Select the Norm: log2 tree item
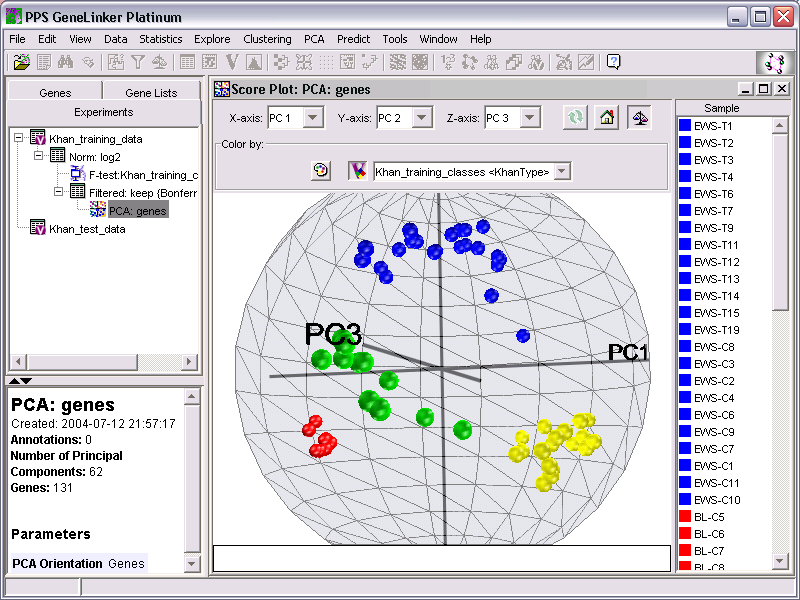The image size is (800, 600). click(x=94, y=157)
